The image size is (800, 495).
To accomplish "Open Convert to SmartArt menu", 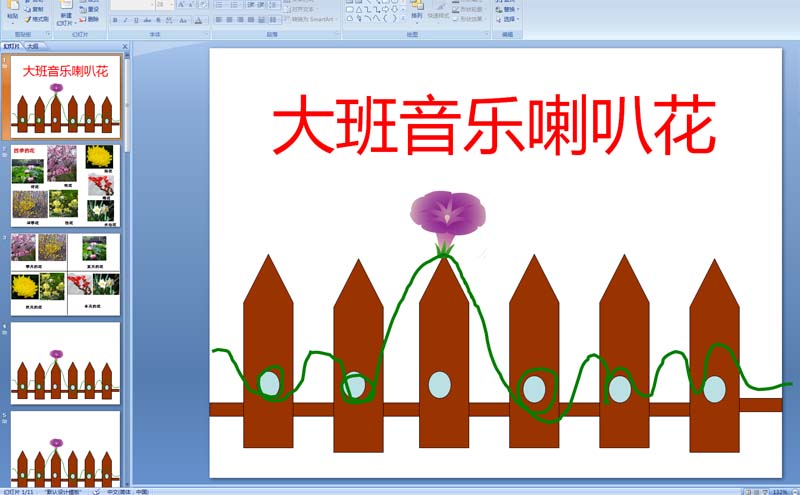I will [x=309, y=19].
